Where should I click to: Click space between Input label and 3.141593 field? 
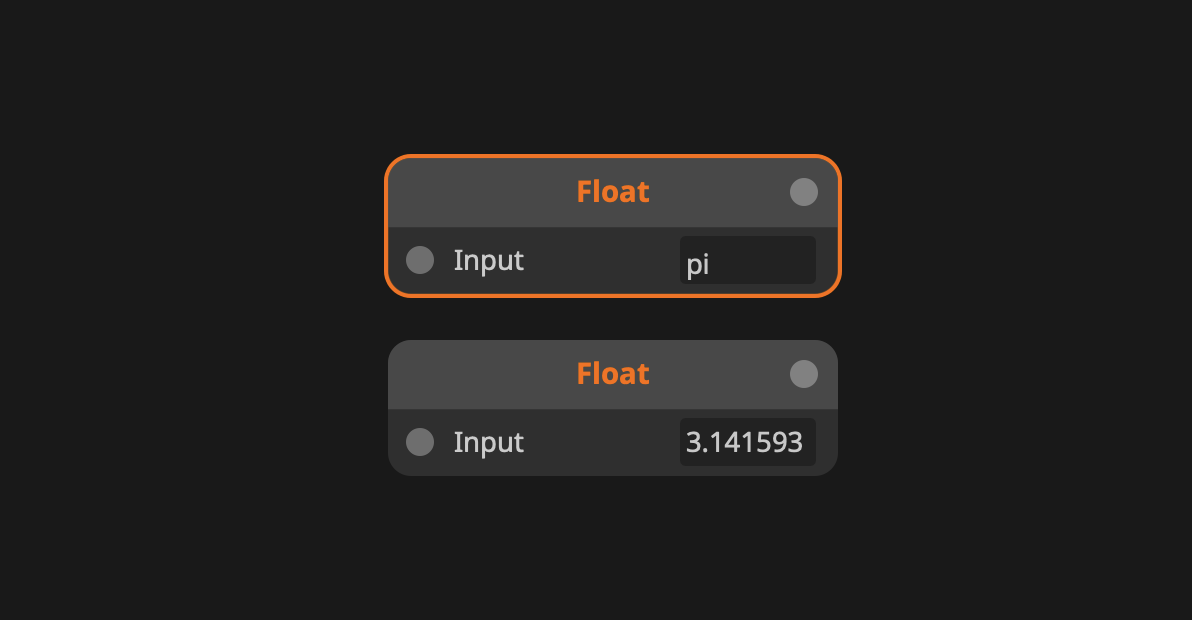[600, 442]
